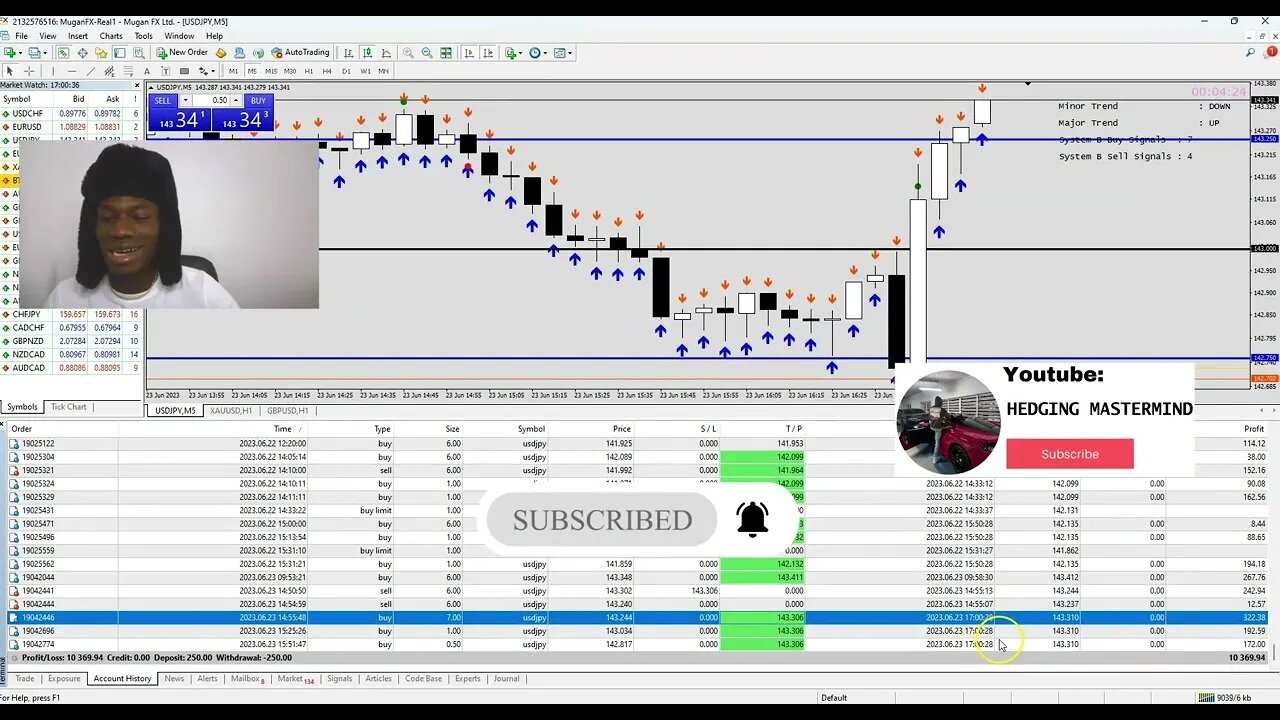Open the New chart dropdown arrow
The width and height of the screenshot is (1280, 720).
tap(21, 53)
